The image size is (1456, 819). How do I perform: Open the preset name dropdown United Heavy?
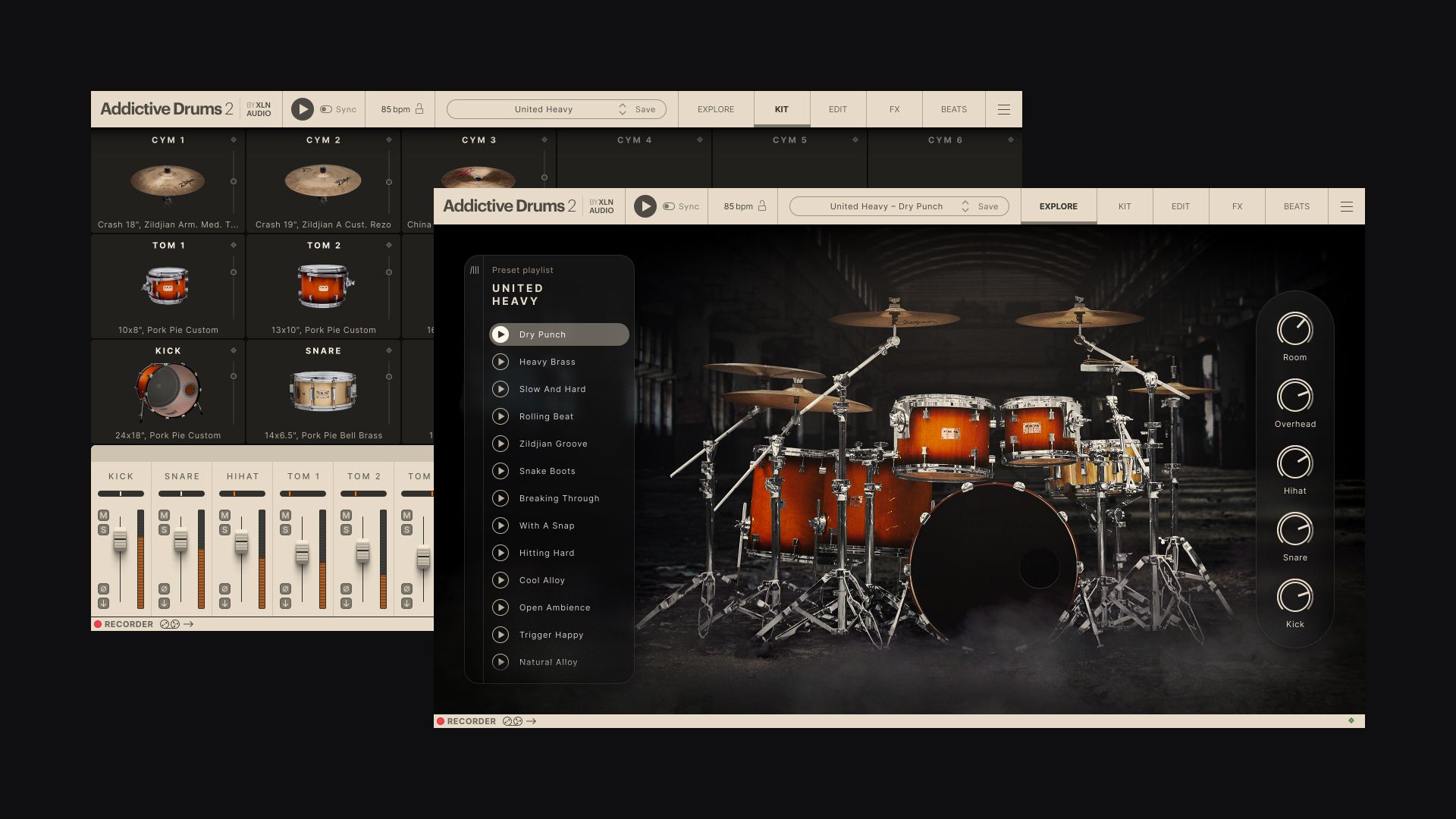(x=543, y=109)
